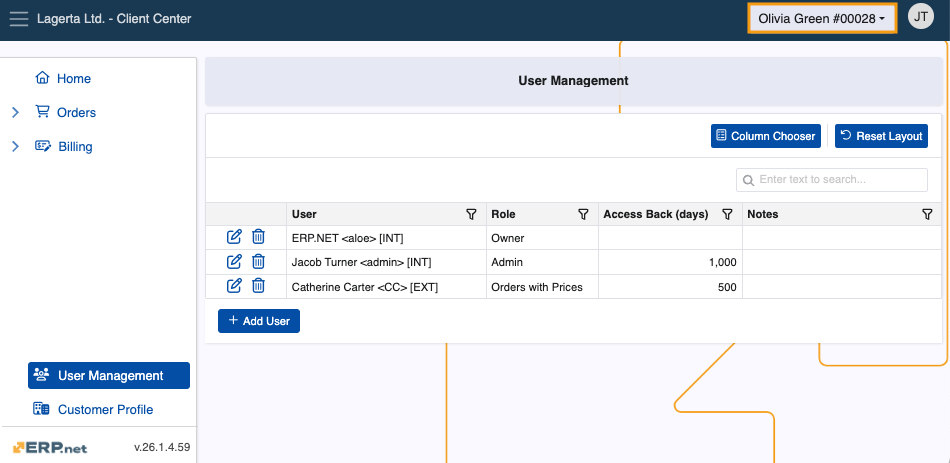Sort by the Role column header

pyautogui.click(x=503, y=215)
